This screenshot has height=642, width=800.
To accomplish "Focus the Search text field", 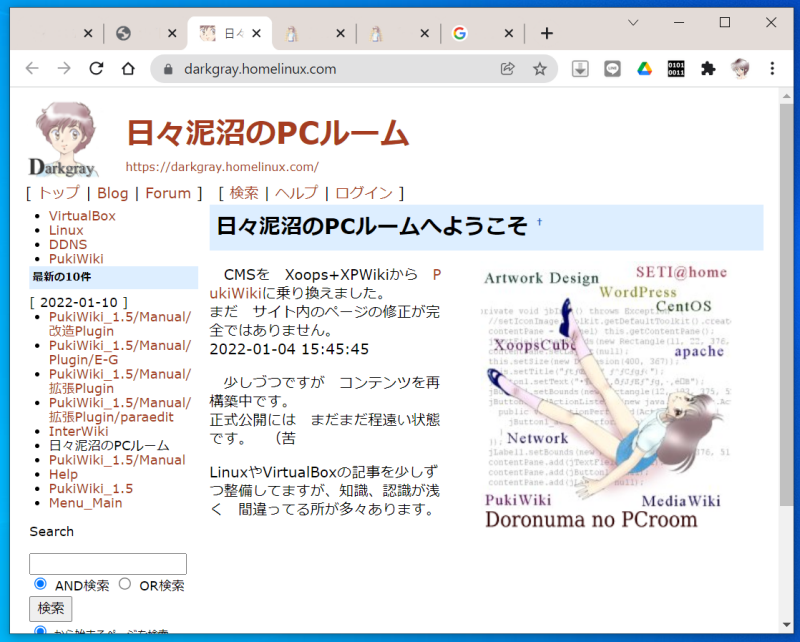I will 108,564.
